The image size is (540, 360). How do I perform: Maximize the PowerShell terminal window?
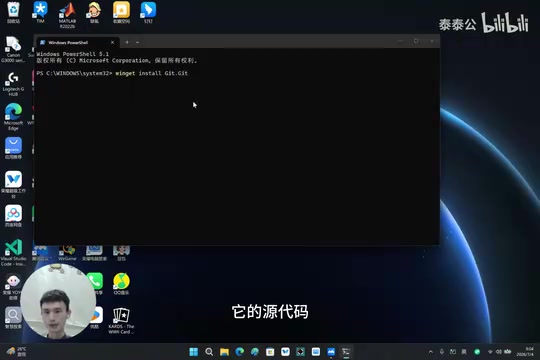[x=416, y=41]
